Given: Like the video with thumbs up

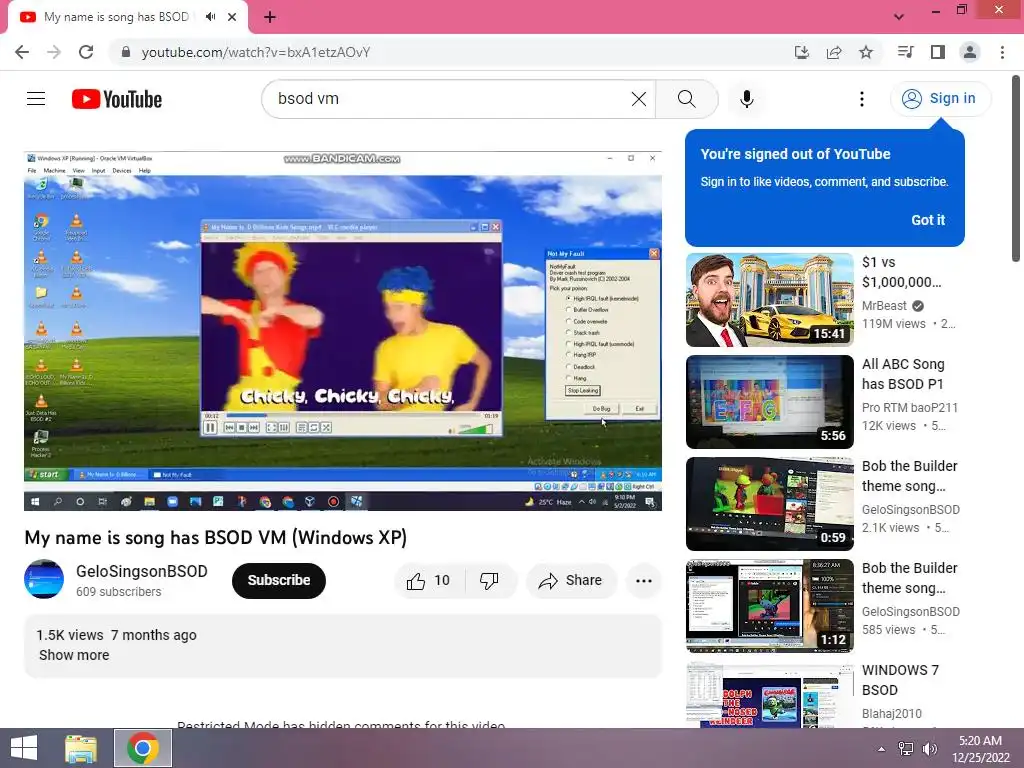Looking at the screenshot, I should pos(428,581).
